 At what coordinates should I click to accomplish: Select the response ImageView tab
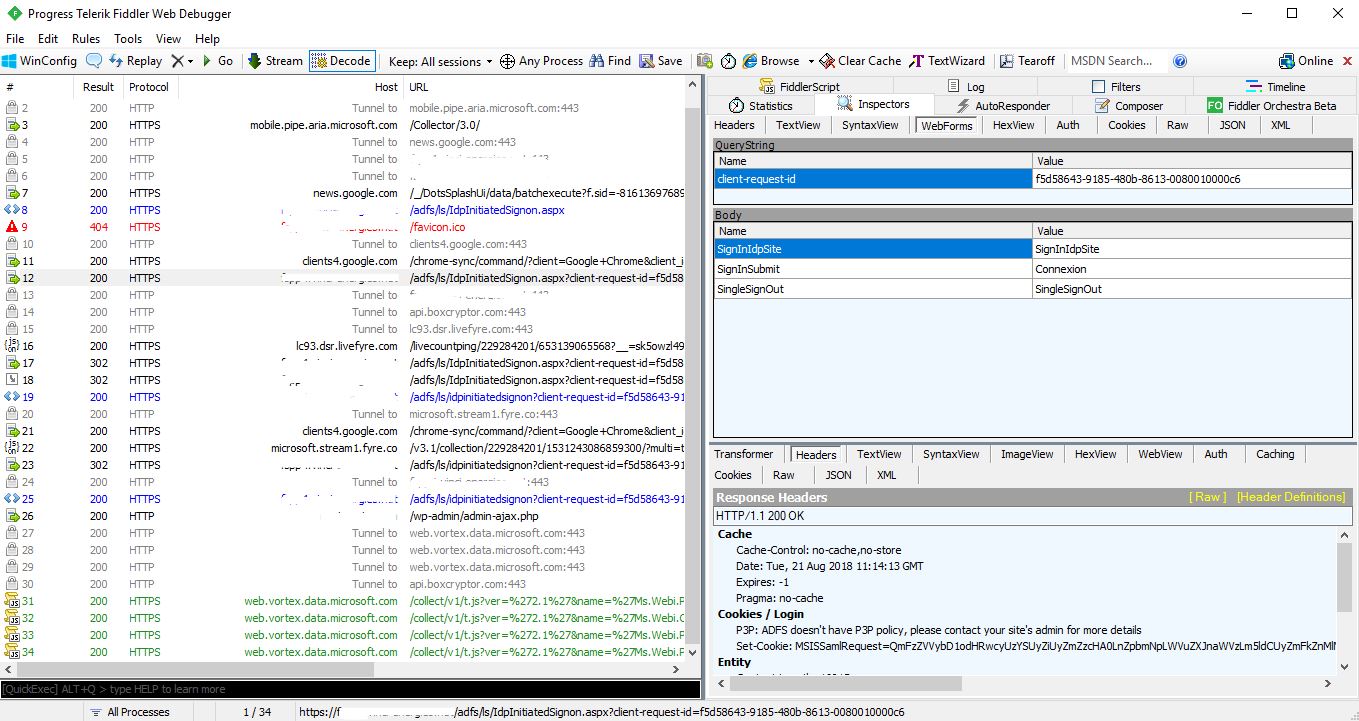(x=1027, y=454)
